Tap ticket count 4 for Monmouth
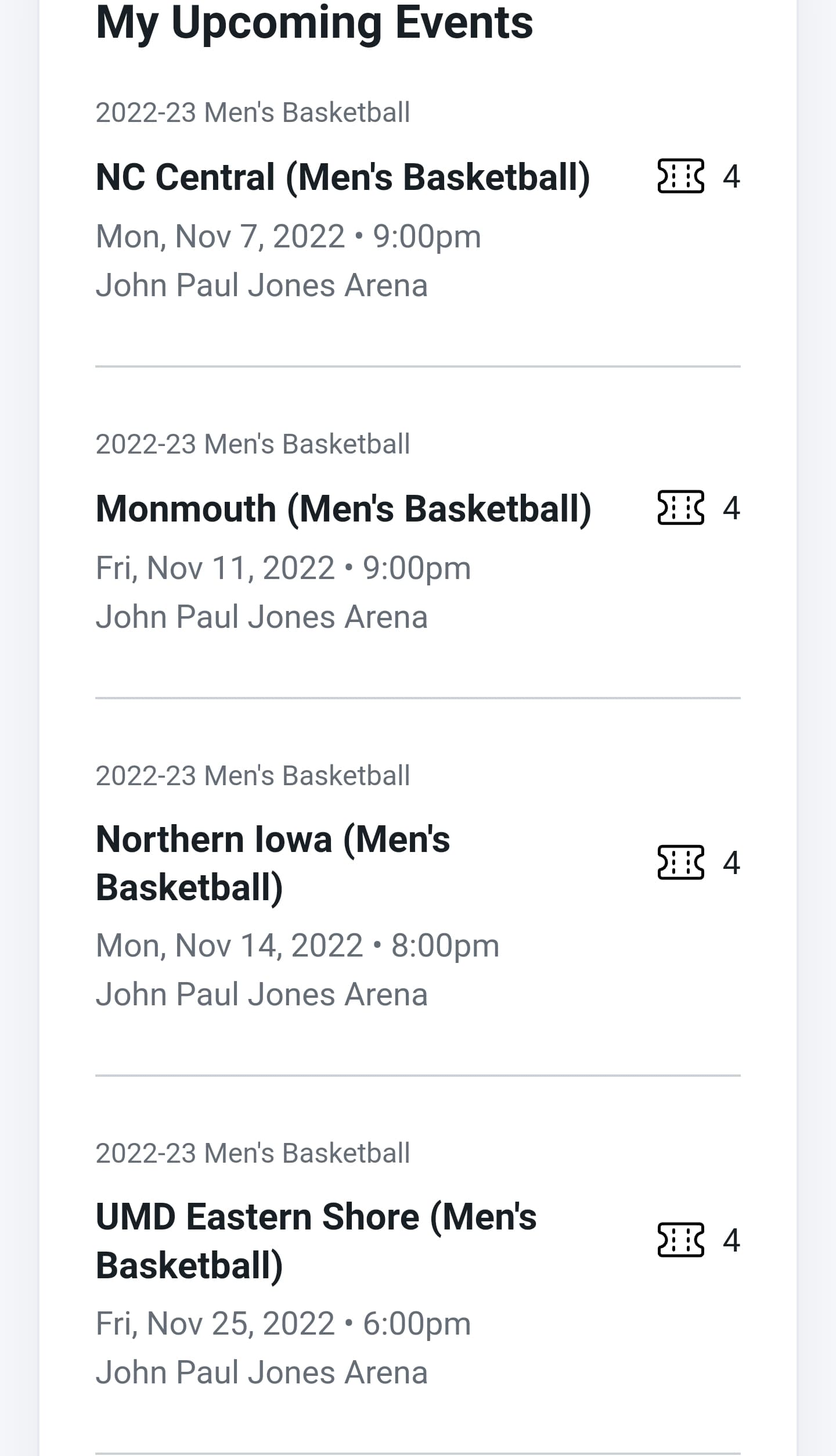 click(x=732, y=508)
